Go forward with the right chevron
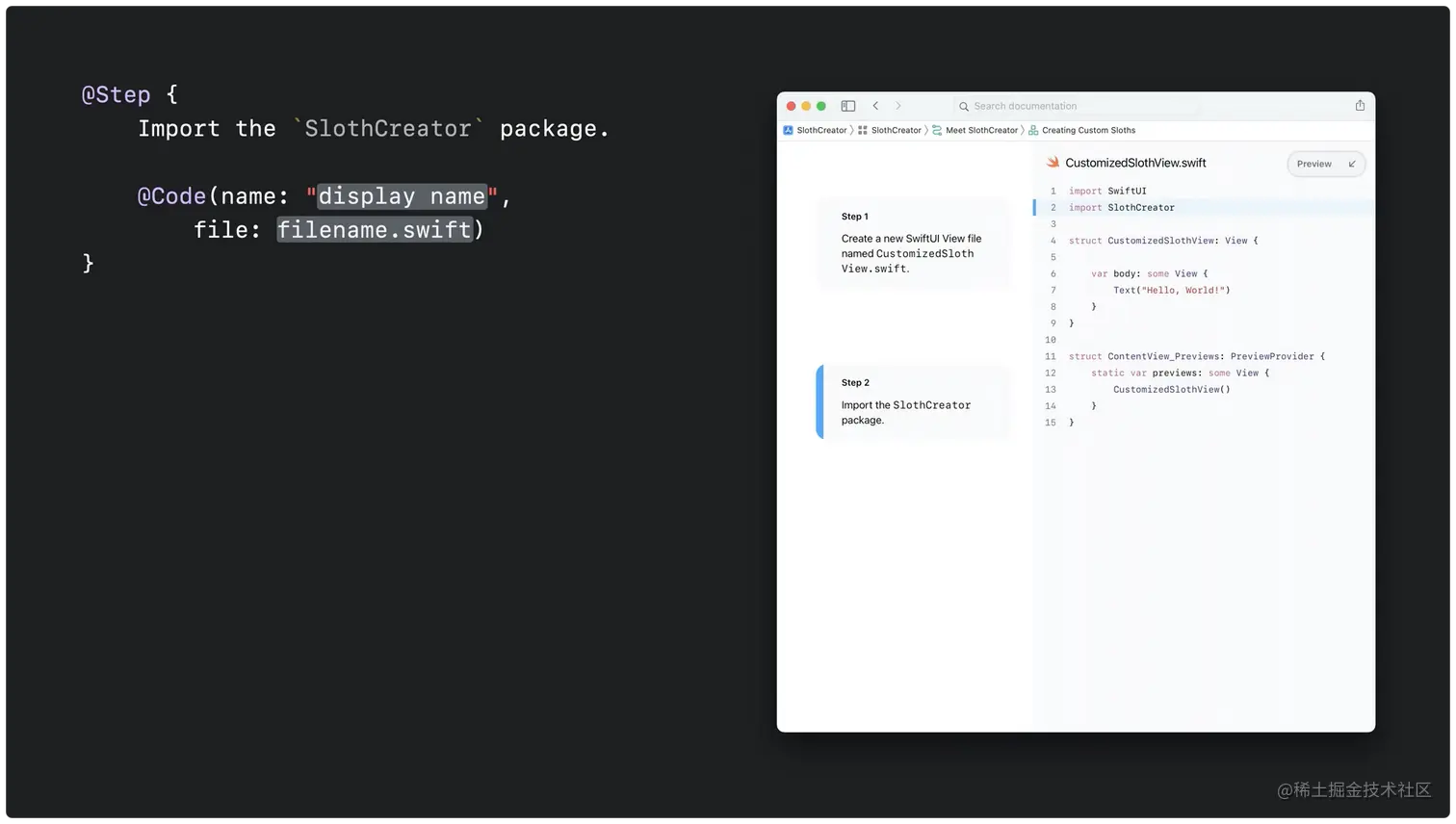 coord(898,106)
